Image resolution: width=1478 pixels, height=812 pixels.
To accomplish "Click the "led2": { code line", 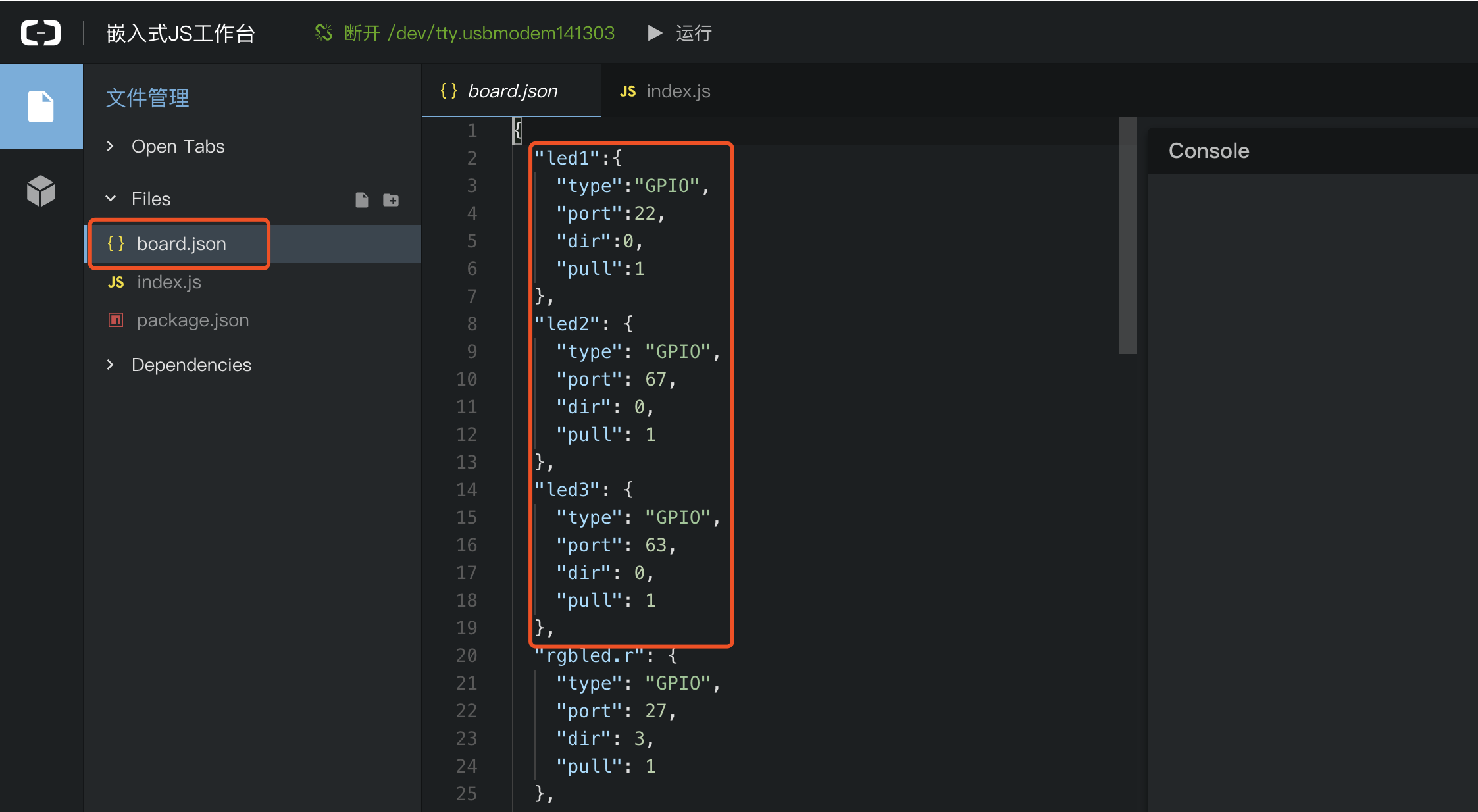I will click(x=584, y=324).
